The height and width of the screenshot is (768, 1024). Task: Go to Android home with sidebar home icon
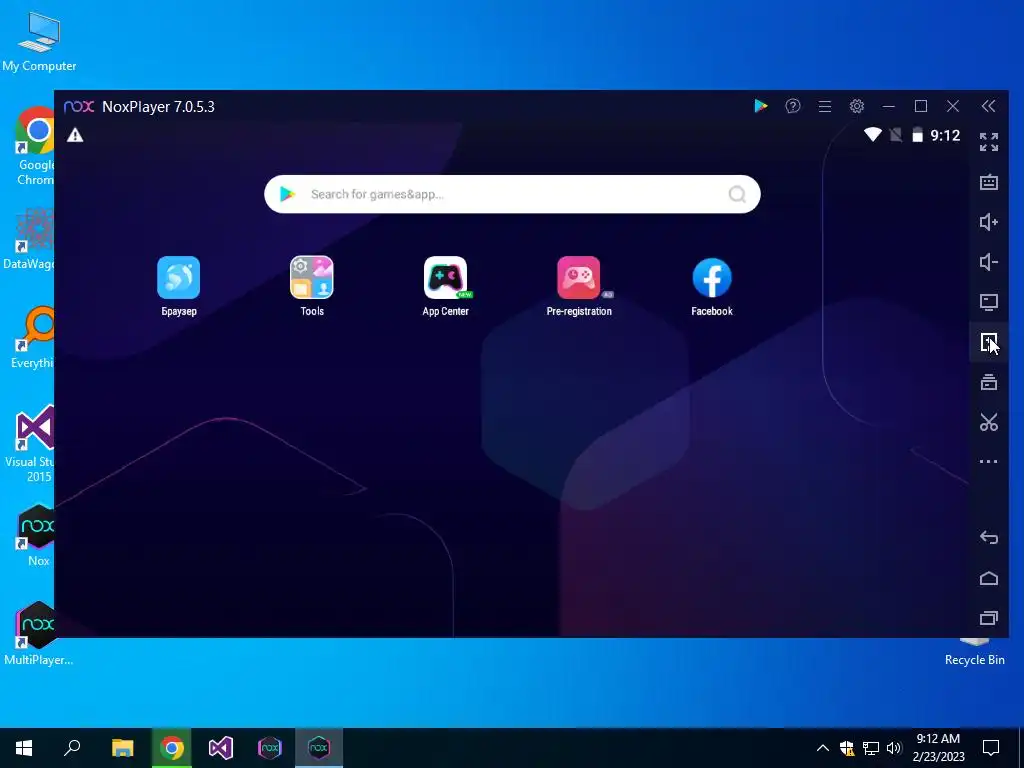point(989,578)
